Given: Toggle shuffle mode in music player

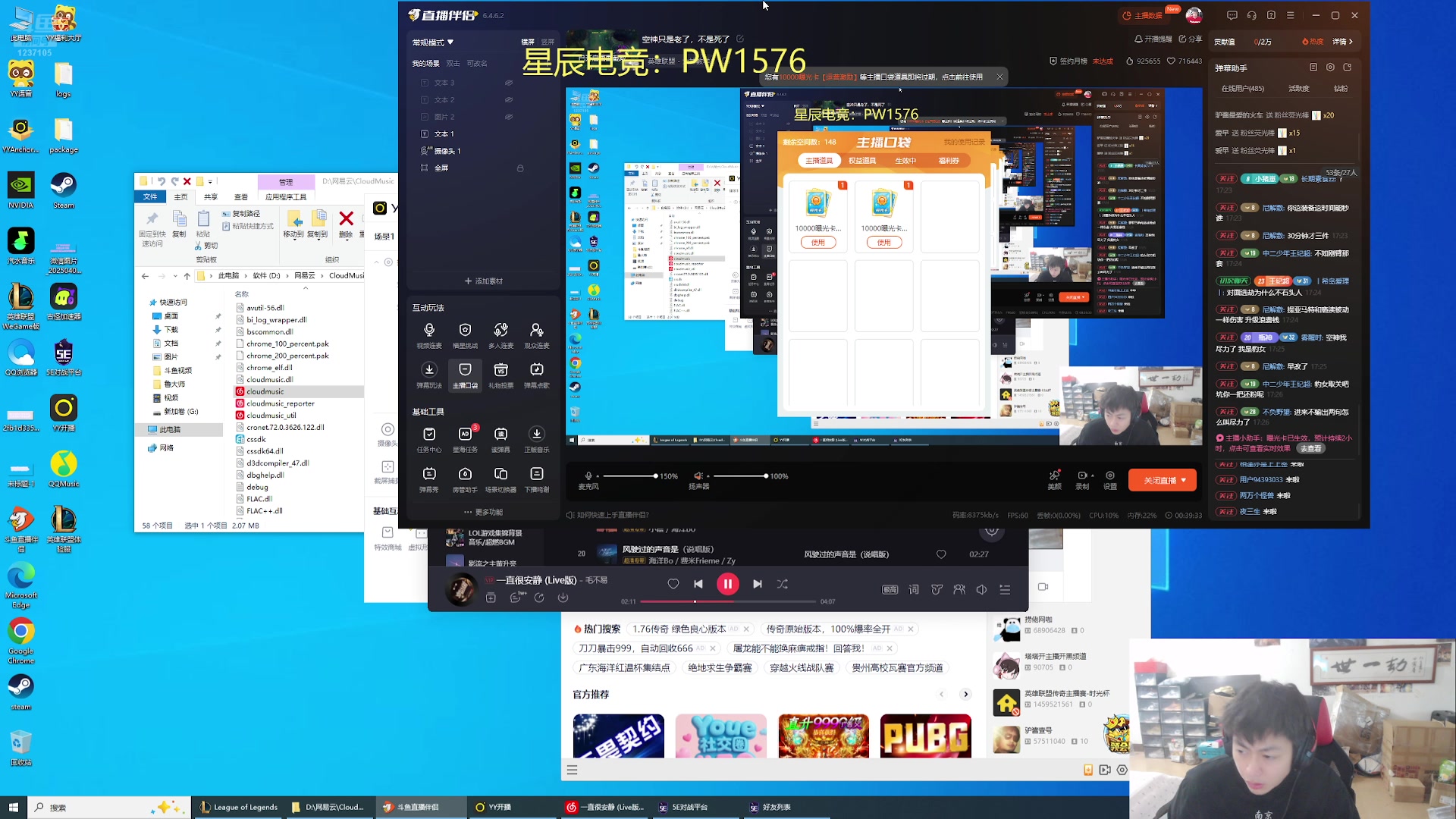Looking at the screenshot, I should click(x=783, y=584).
